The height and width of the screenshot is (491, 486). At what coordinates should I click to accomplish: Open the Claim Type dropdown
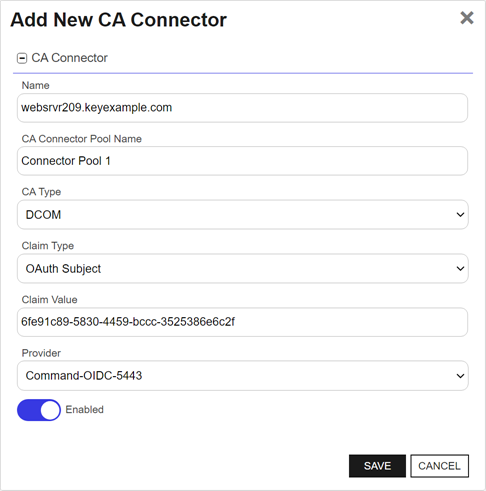pos(243,269)
